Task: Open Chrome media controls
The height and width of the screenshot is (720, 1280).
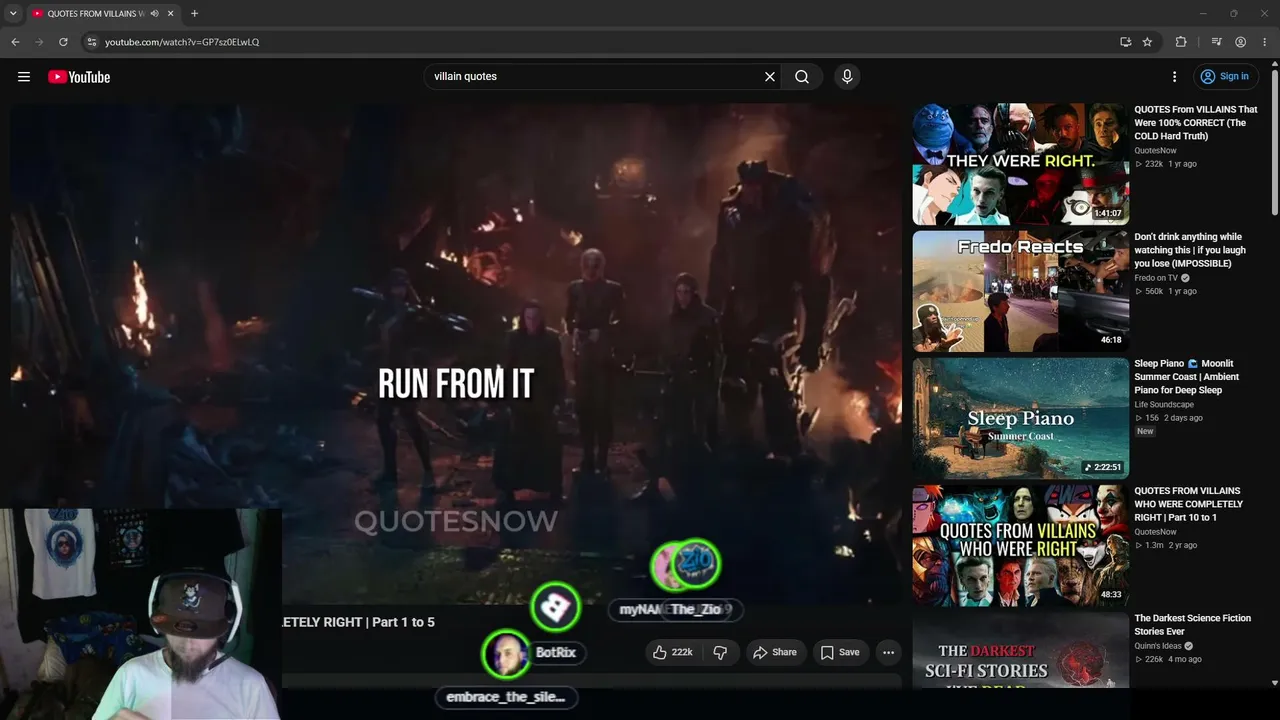Action: click(1216, 42)
